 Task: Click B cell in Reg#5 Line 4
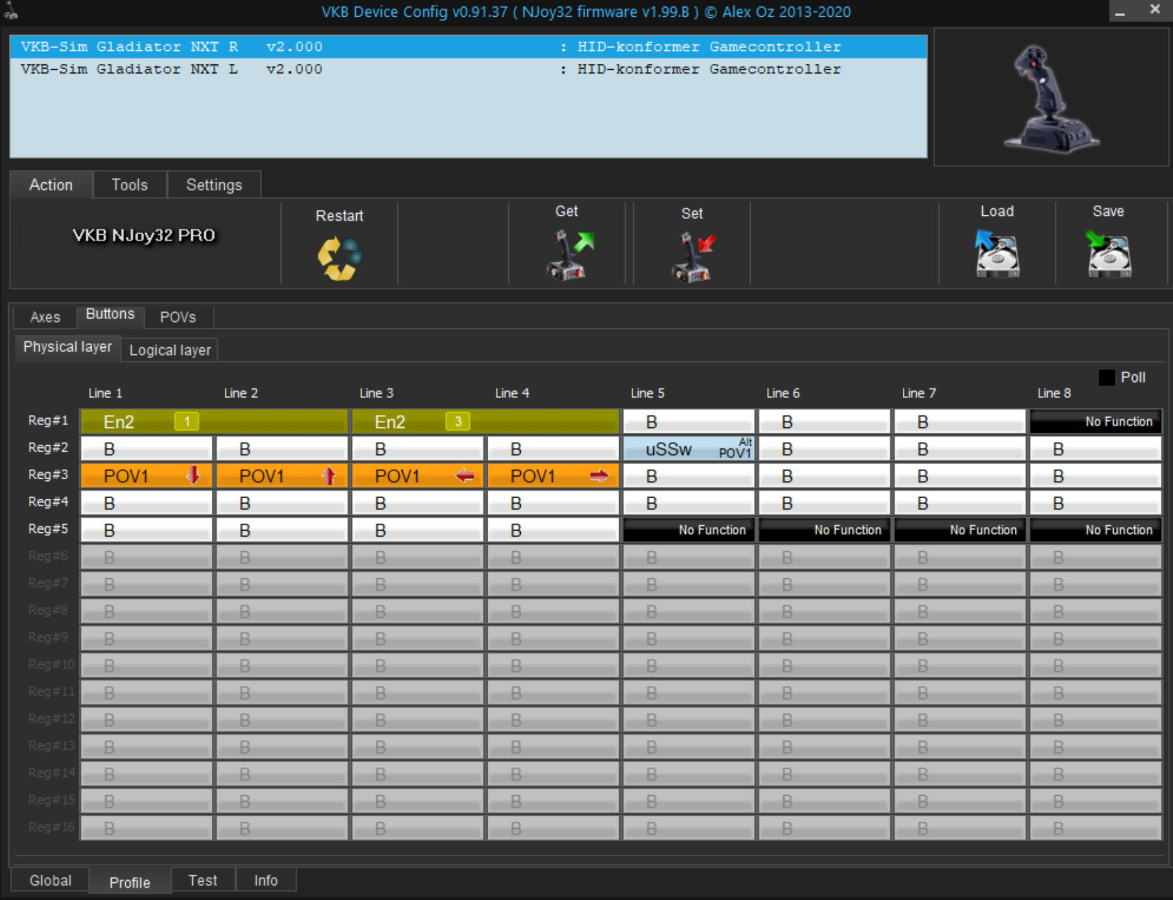tap(553, 530)
